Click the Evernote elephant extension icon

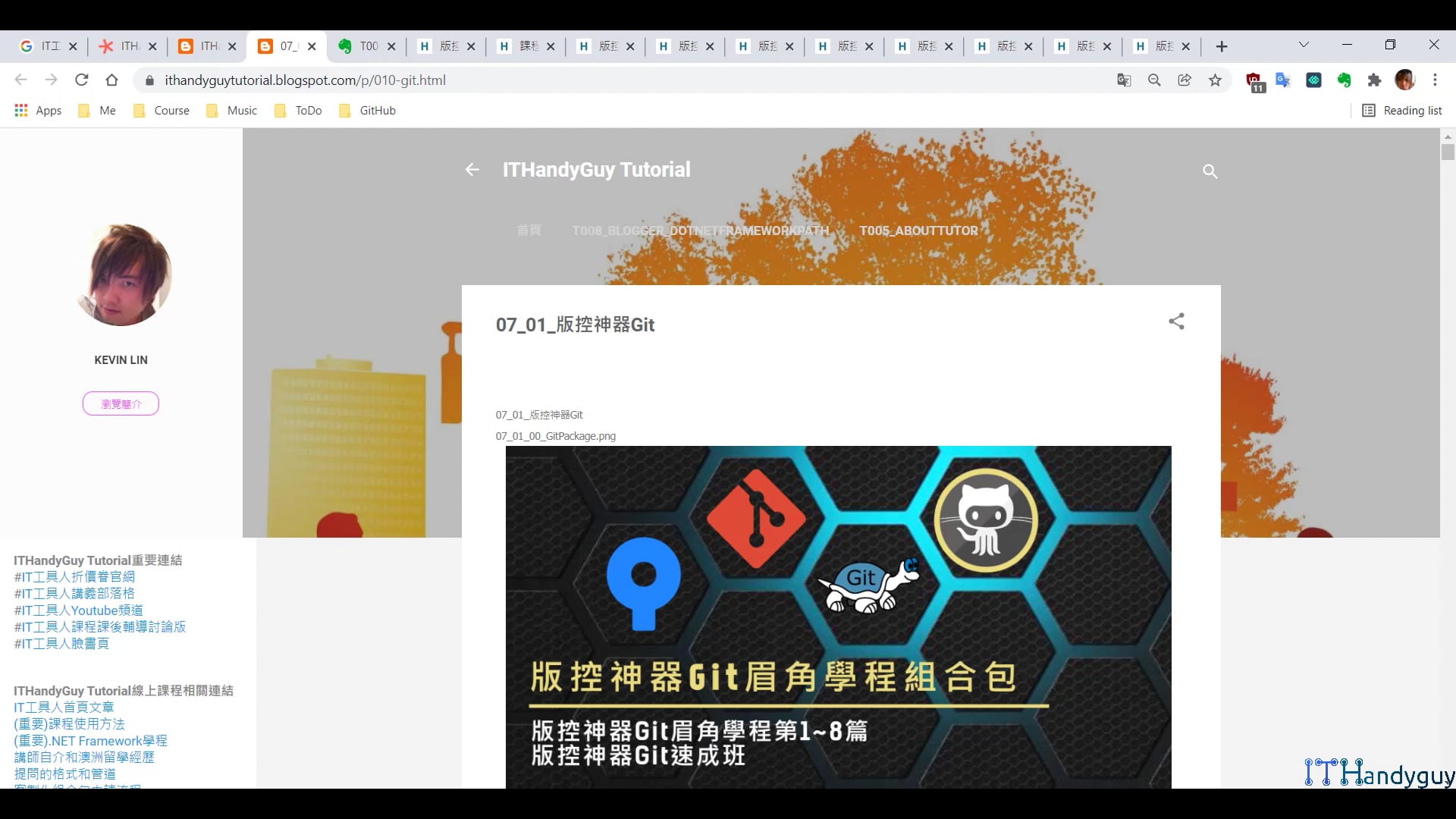point(1344,80)
